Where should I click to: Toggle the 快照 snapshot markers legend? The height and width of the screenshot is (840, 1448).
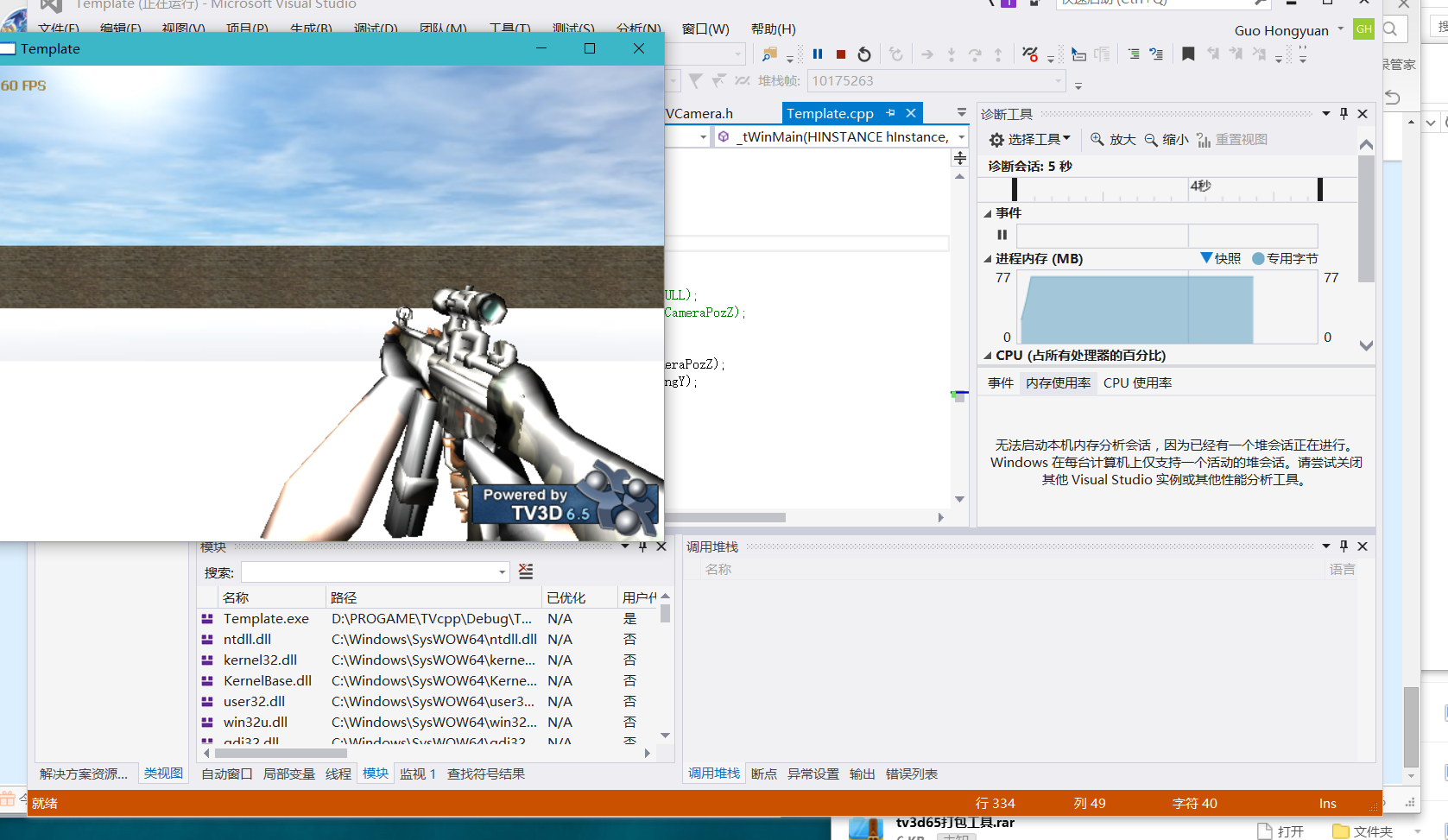[x=1221, y=258]
